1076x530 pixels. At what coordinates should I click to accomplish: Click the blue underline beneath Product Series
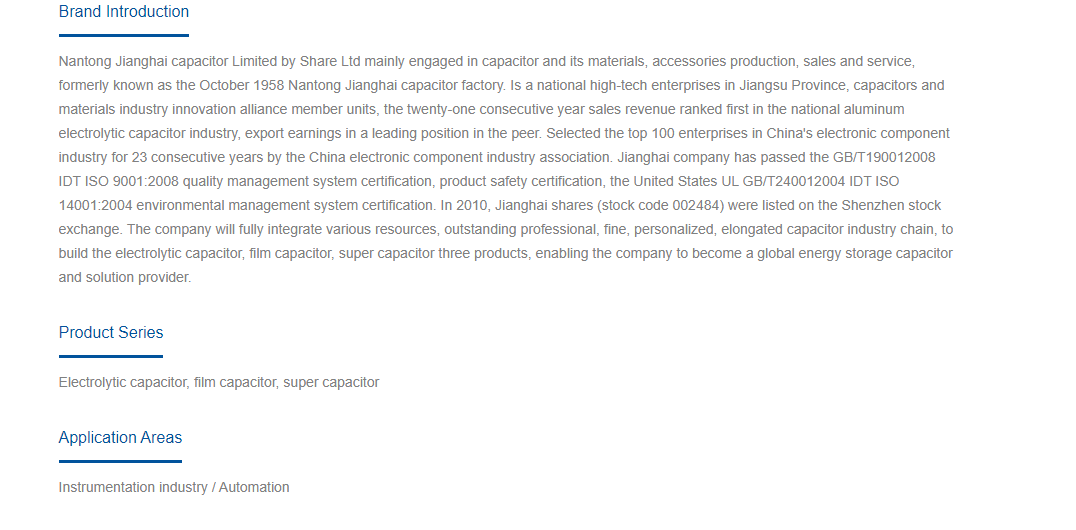pos(111,356)
